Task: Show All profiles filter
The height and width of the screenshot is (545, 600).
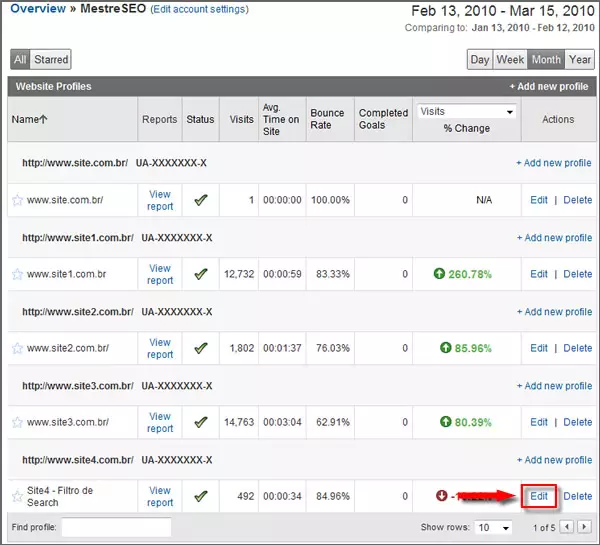Action: tap(20, 60)
